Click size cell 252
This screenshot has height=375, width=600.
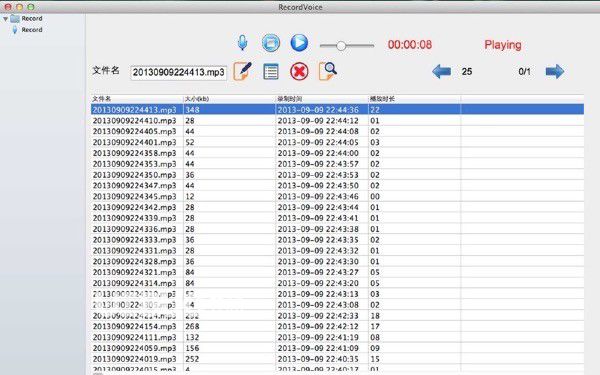click(192, 359)
